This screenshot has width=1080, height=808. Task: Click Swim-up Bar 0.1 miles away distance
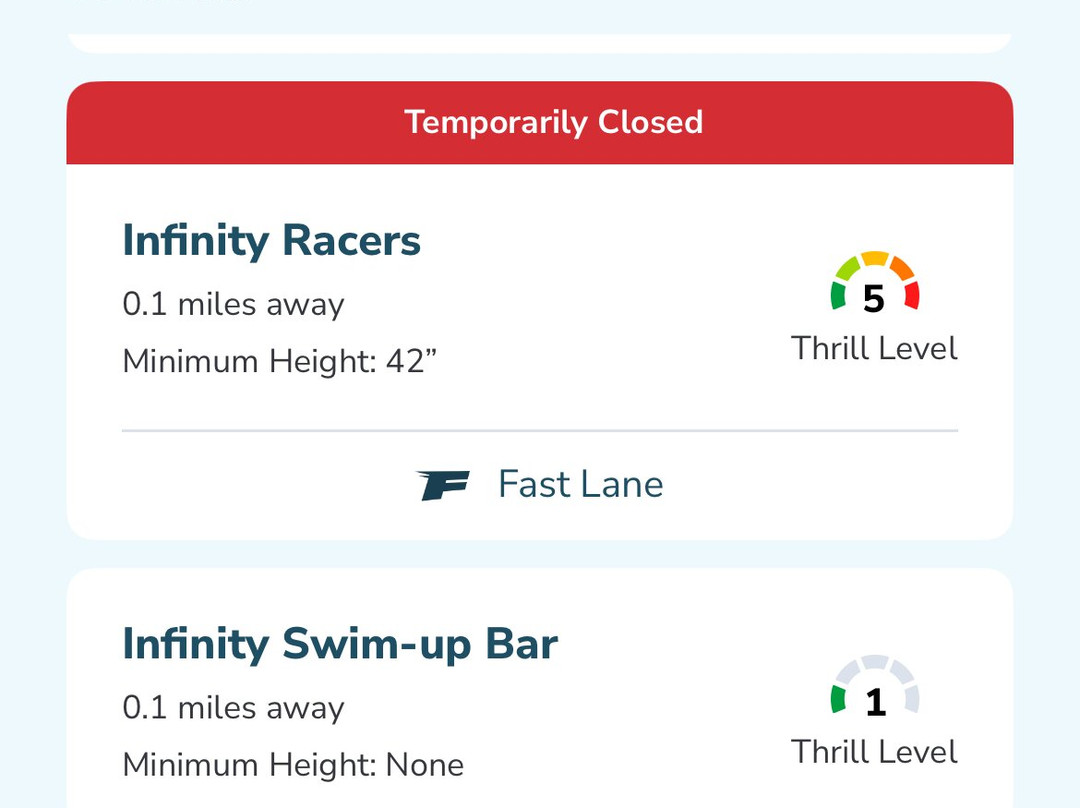coord(233,708)
